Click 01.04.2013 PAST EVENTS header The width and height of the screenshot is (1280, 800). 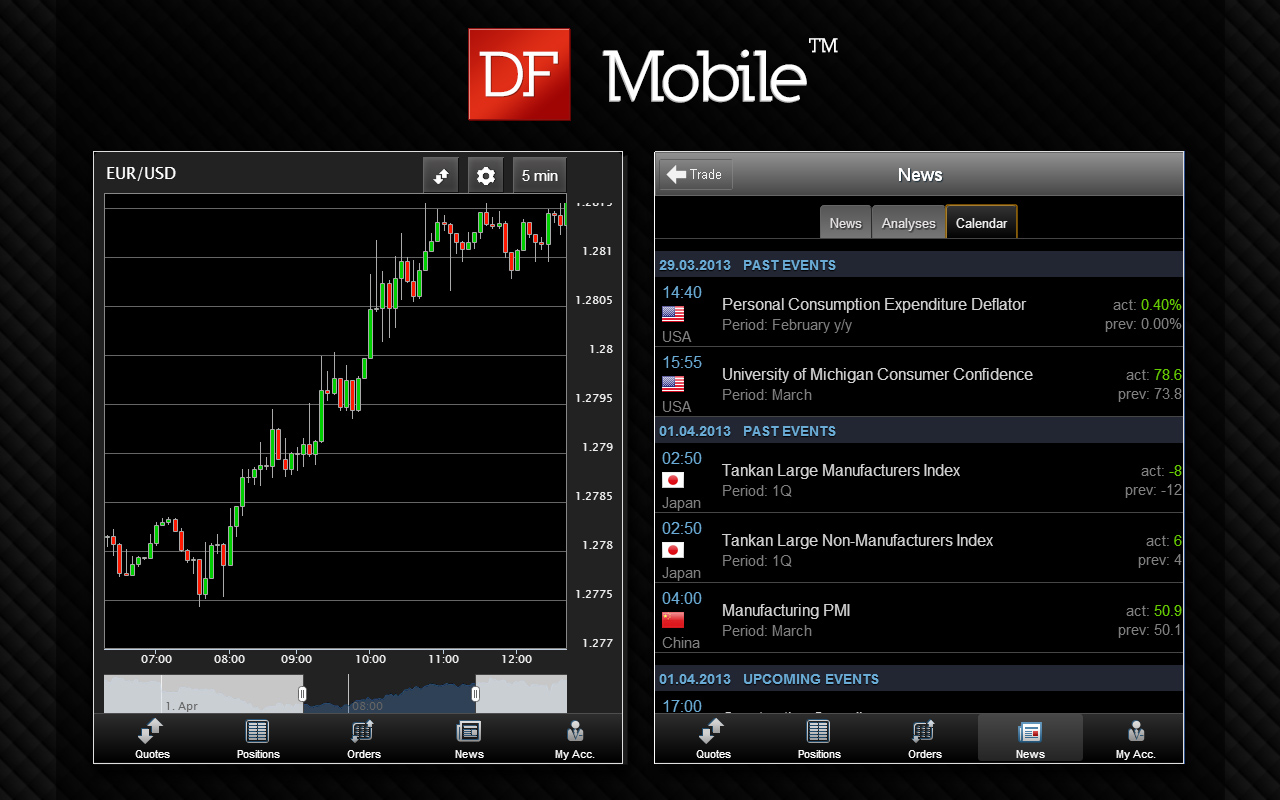click(x=919, y=431)
